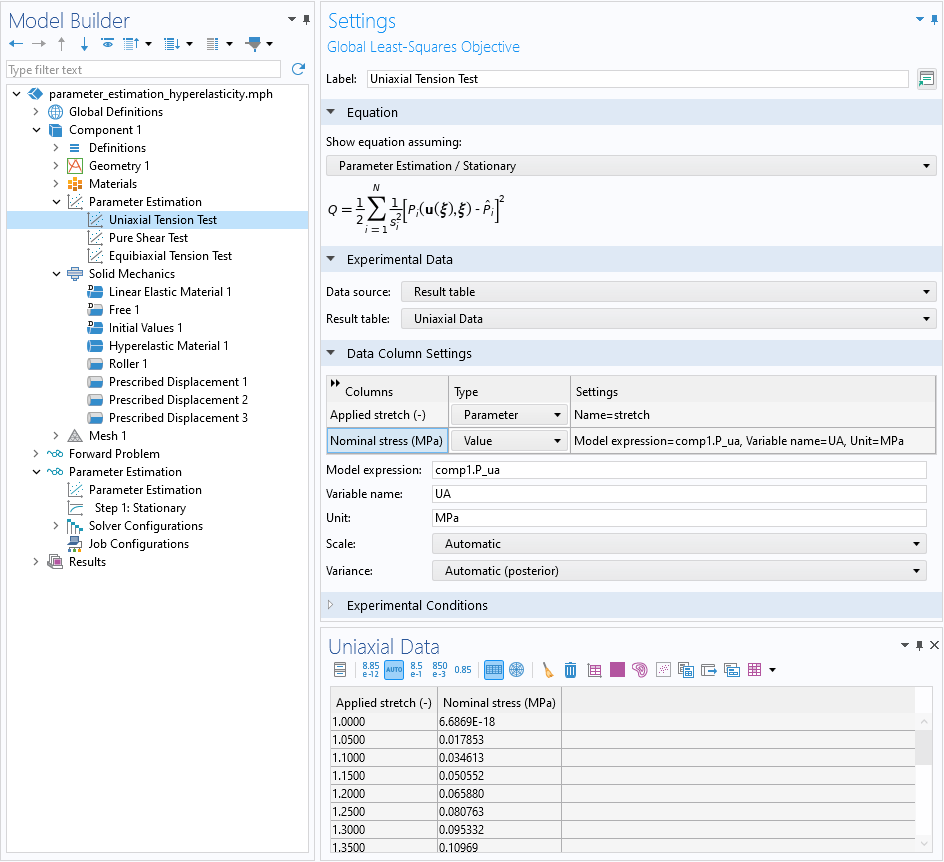944x862 pixels.
Task: Toggle the AUTO notation button
Action: pos(394,669)
